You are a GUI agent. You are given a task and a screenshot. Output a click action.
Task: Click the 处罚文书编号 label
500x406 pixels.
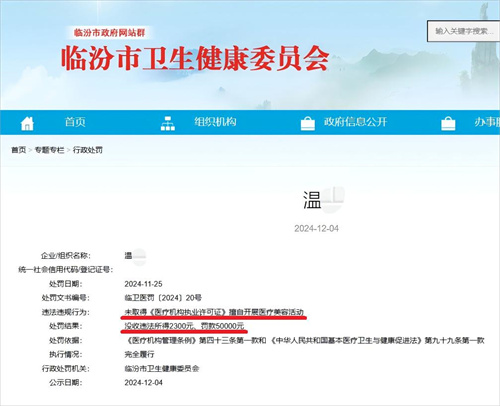click(x=66, y=298)
